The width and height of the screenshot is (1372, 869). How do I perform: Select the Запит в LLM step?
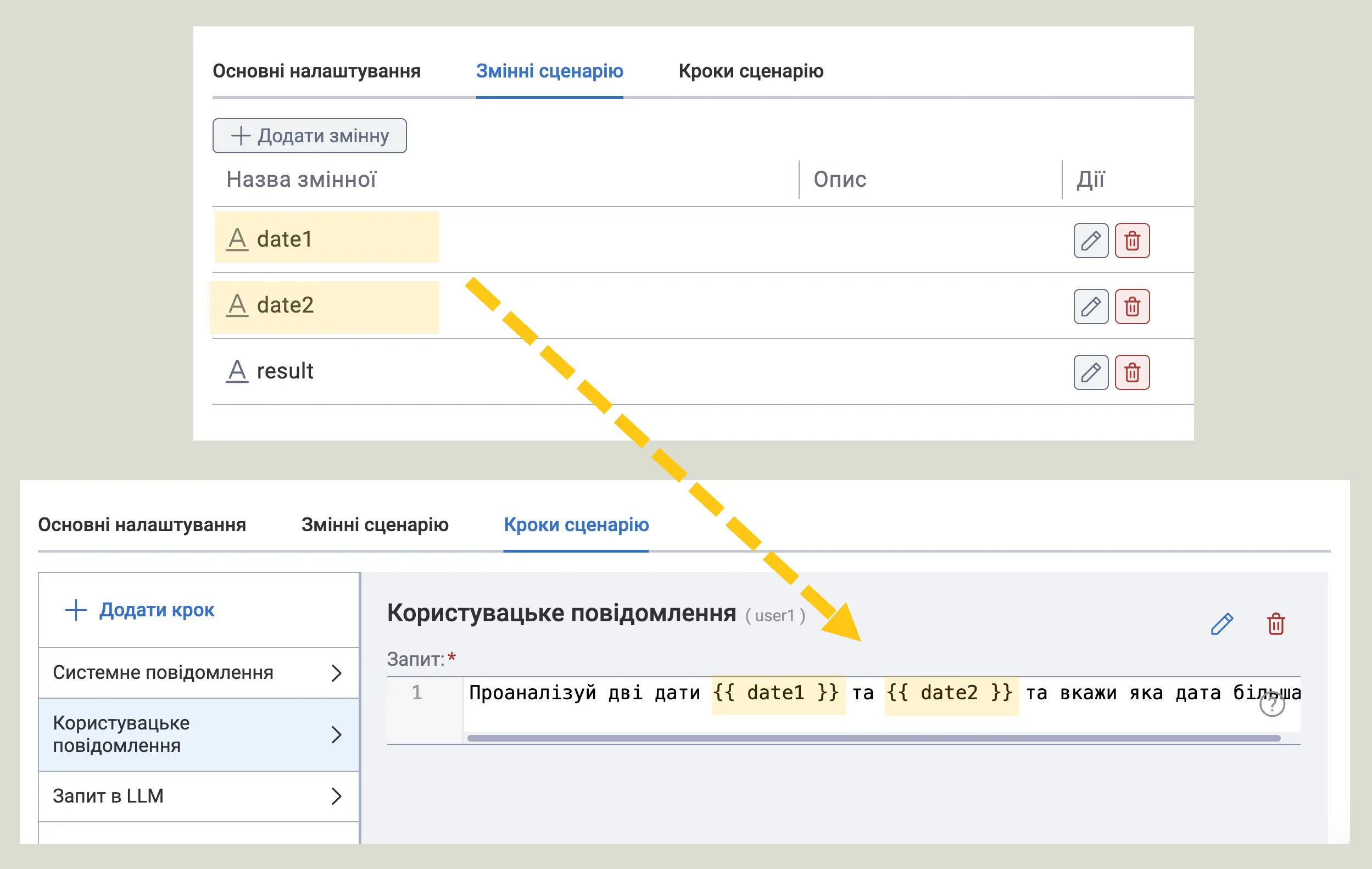click(199, 796)
